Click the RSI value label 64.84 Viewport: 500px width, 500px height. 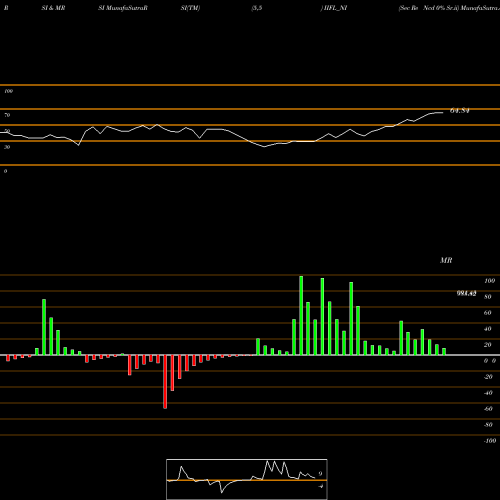tap(460, 111)
